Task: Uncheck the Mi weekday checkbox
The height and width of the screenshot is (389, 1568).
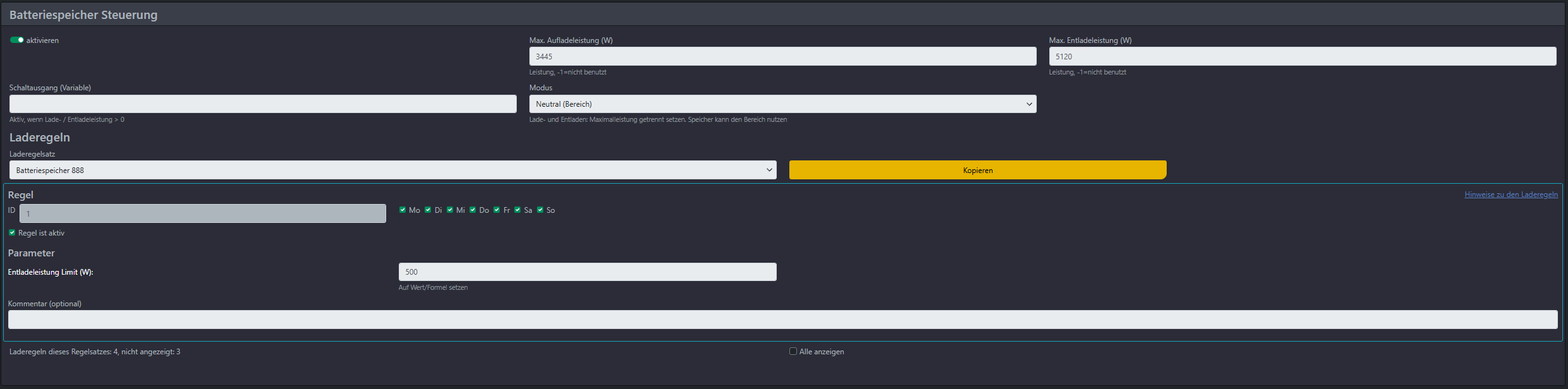Action: pos(450,210)
